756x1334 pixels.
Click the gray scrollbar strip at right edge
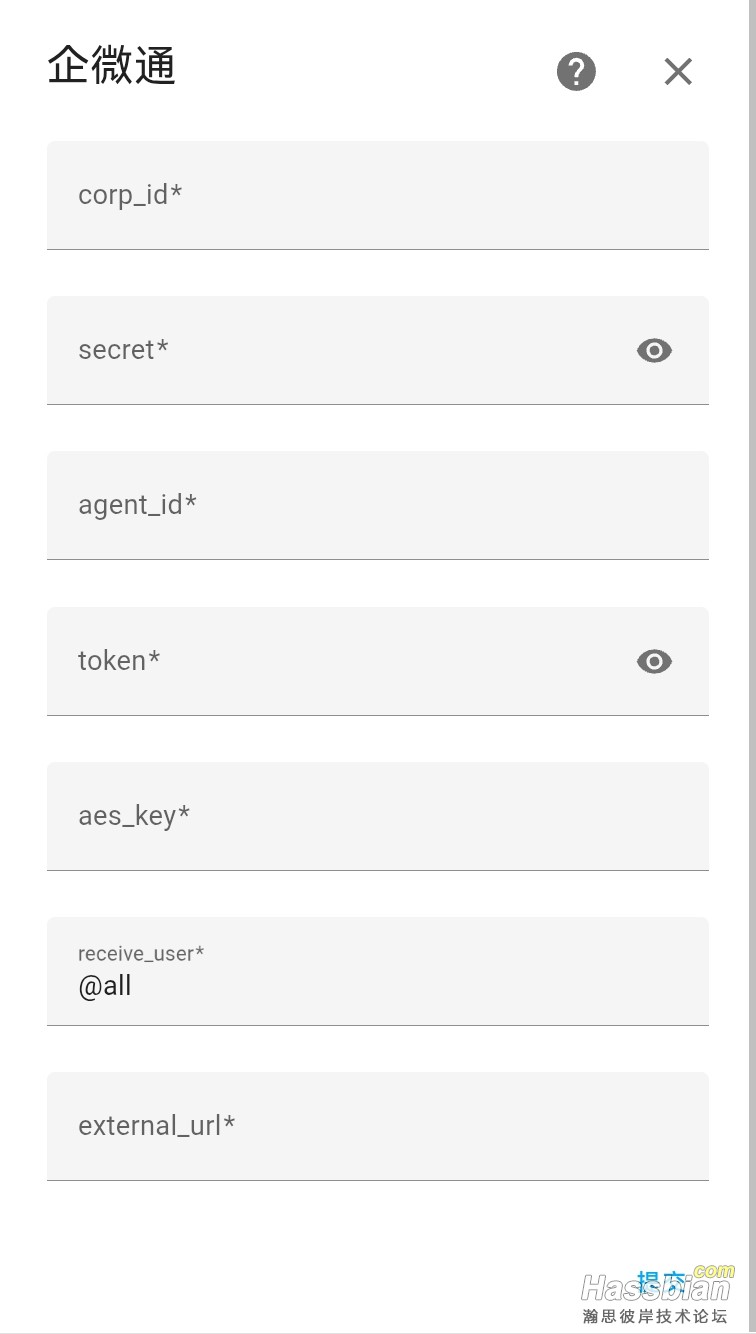click(x=752, y=667)
